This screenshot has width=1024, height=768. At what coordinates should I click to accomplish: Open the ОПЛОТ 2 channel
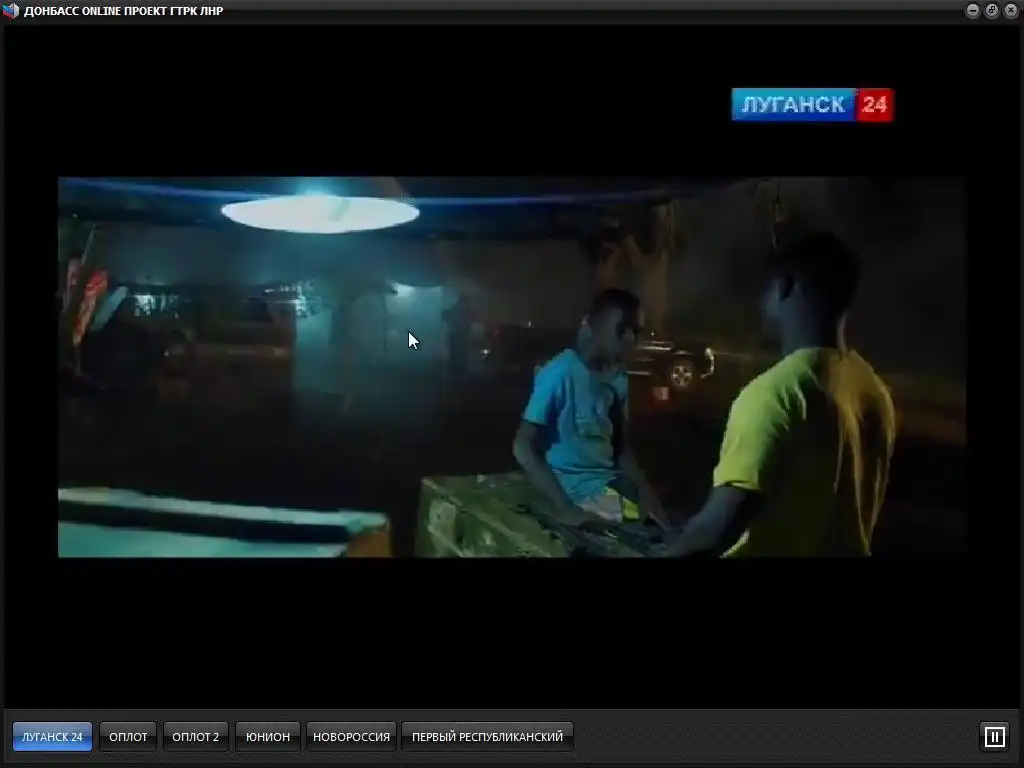tap(195, 736)
